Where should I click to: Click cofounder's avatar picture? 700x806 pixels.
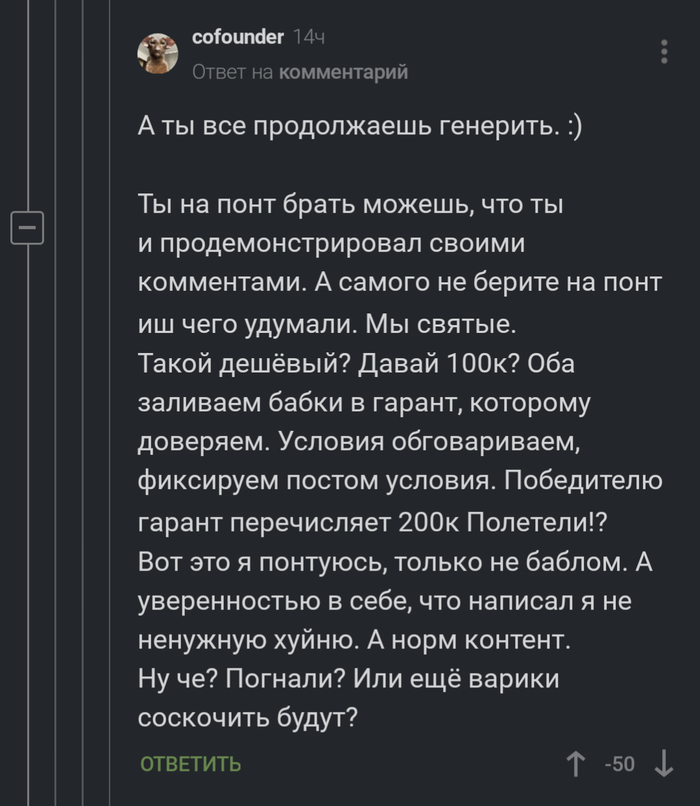tap(159, 51)
